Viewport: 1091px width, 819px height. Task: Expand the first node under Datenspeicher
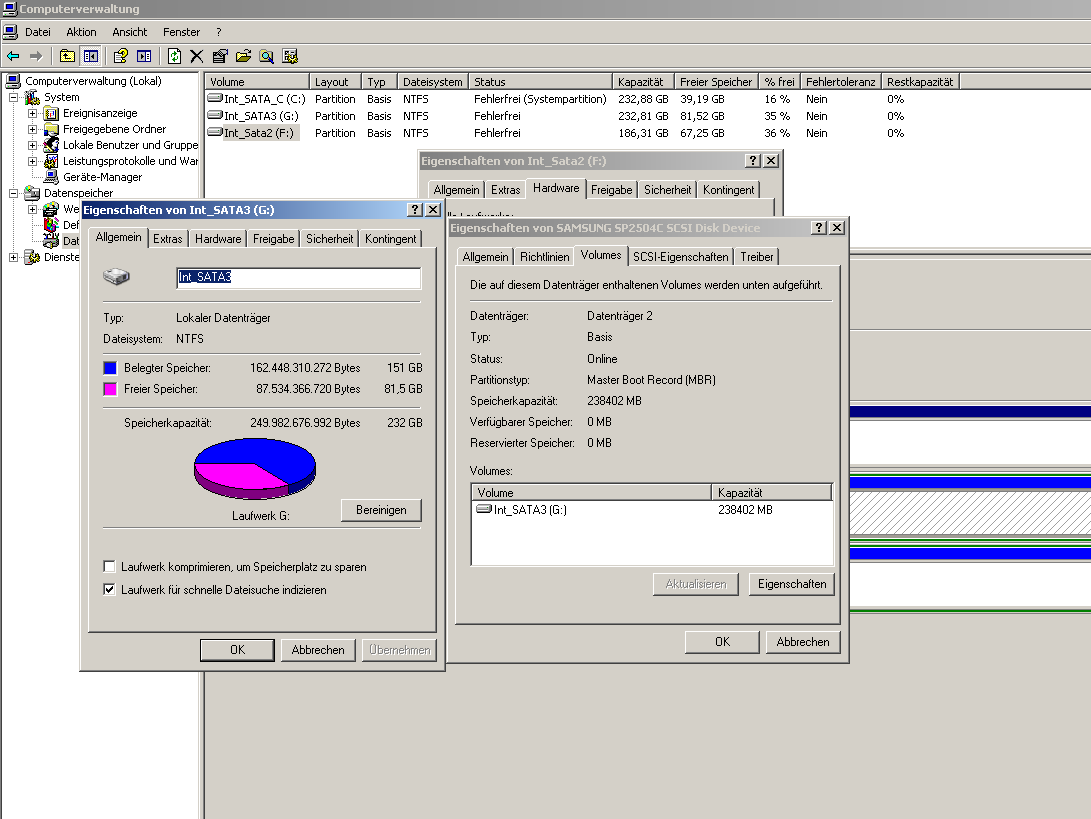click(32, 209)
